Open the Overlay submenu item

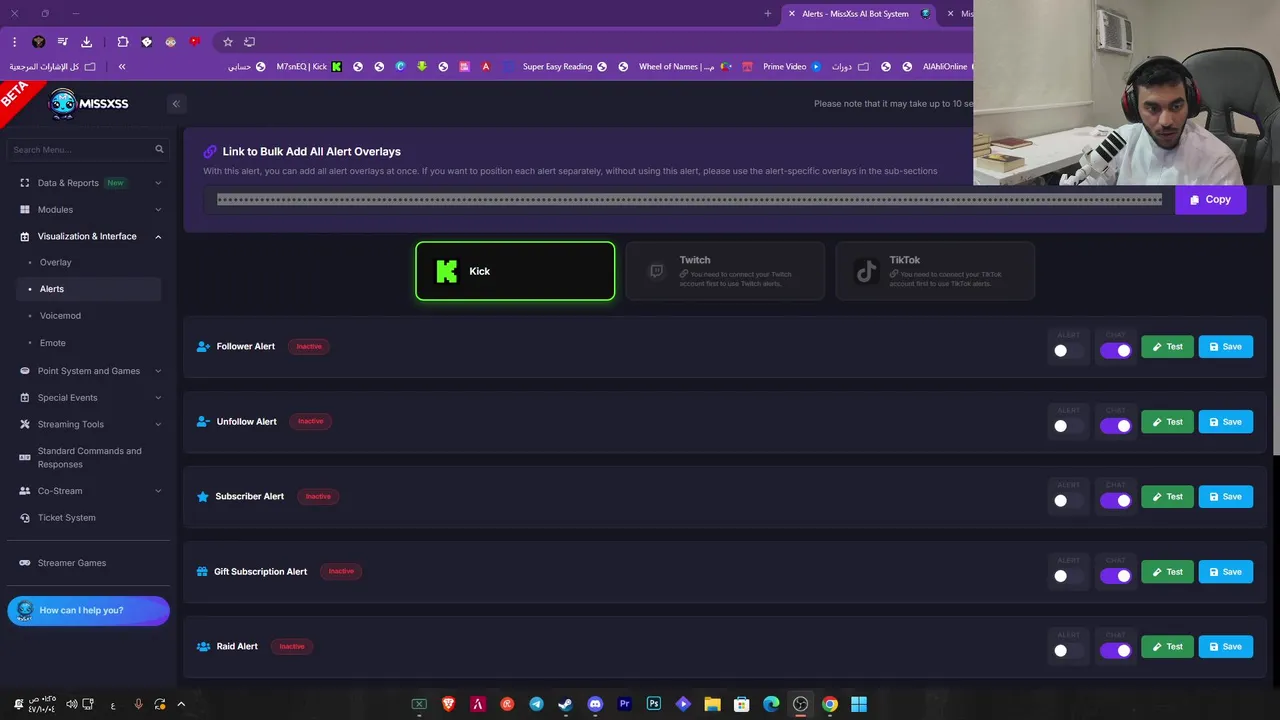pyautogui.click(x=89, y=263)
